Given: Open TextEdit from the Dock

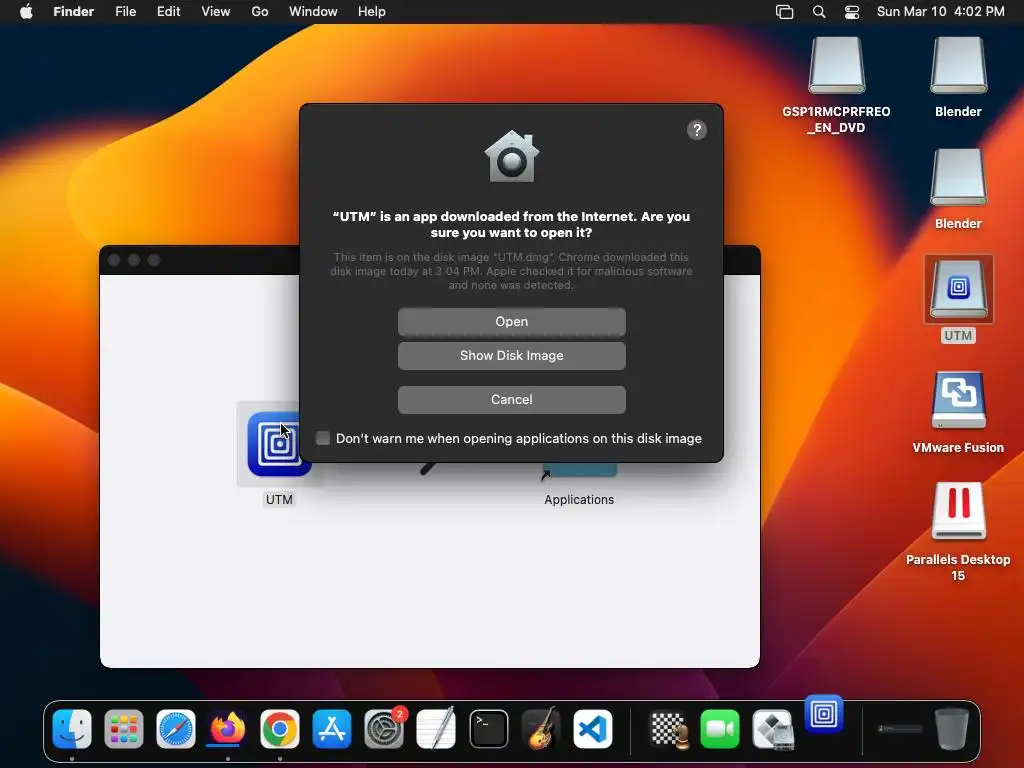Looking at the screenshot, I should [436, 729].
